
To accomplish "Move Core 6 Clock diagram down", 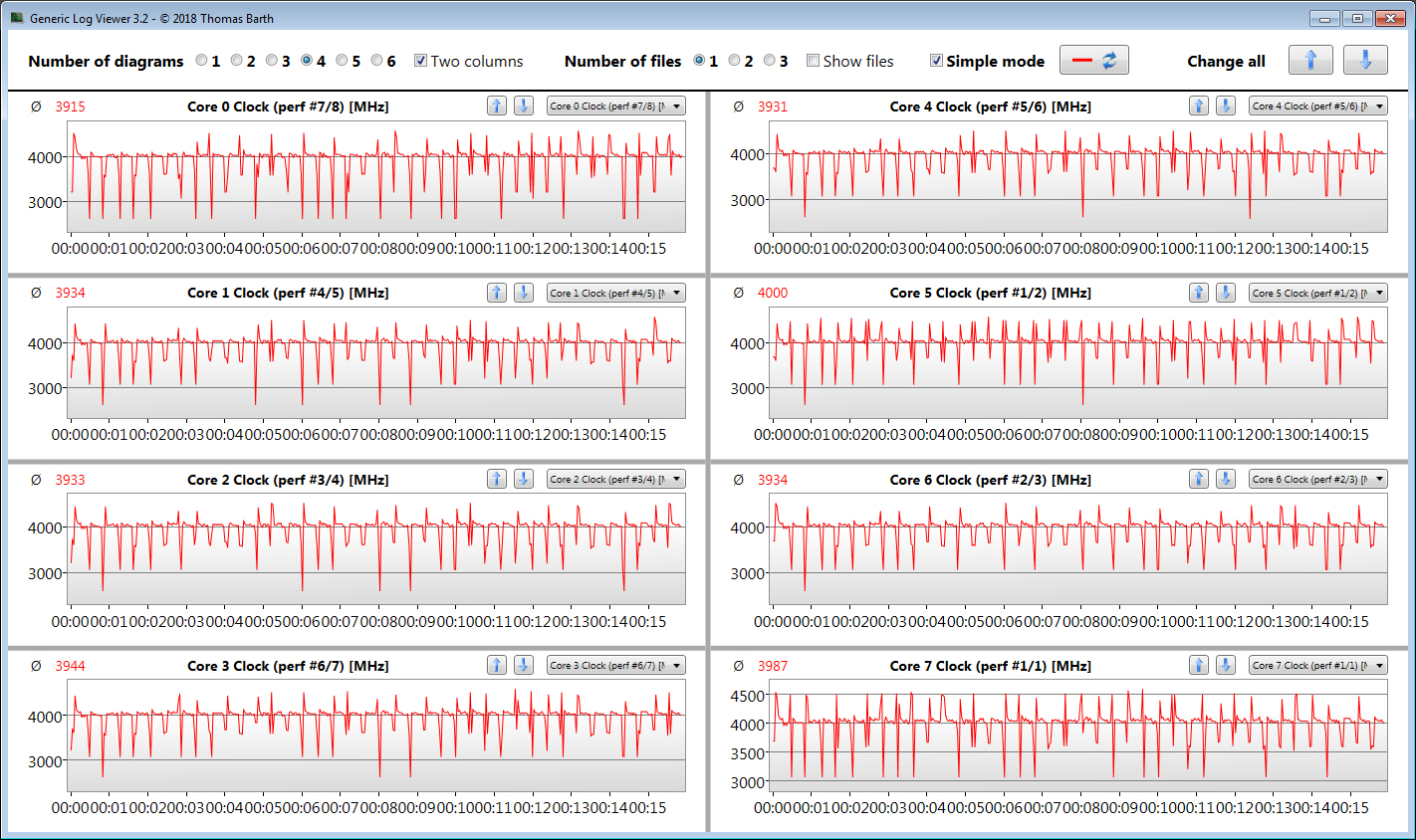I will pos(1226,479).
